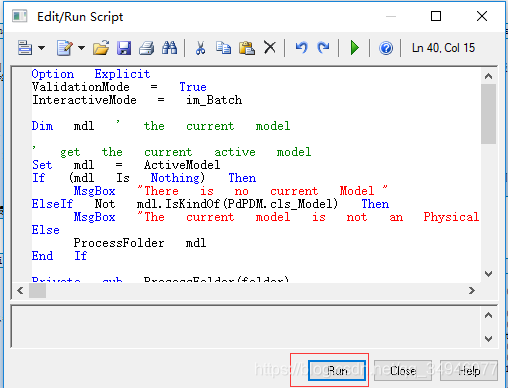508x388 pixels.
Task: Copy selection with the copy icon
Action: (223, 48)
